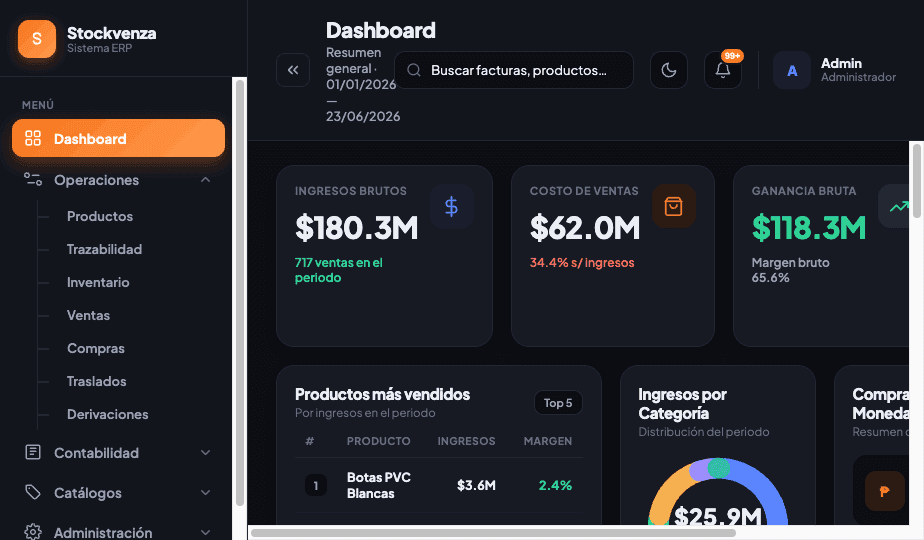The height and width of the screenshot is (540, 924).
Task: Click the main content vertical scrollbar
Action: [917, 181]
